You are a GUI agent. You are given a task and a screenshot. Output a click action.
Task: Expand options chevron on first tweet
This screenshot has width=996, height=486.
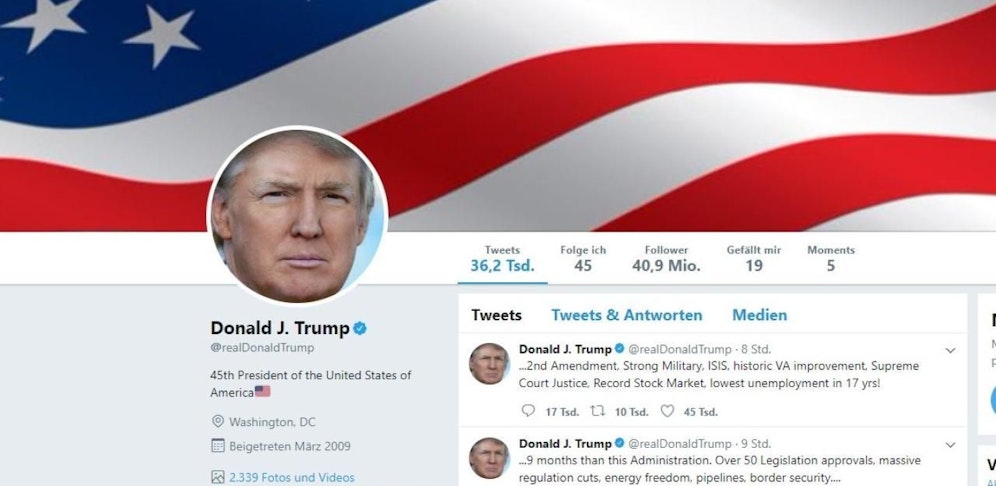tap(950, 350)
